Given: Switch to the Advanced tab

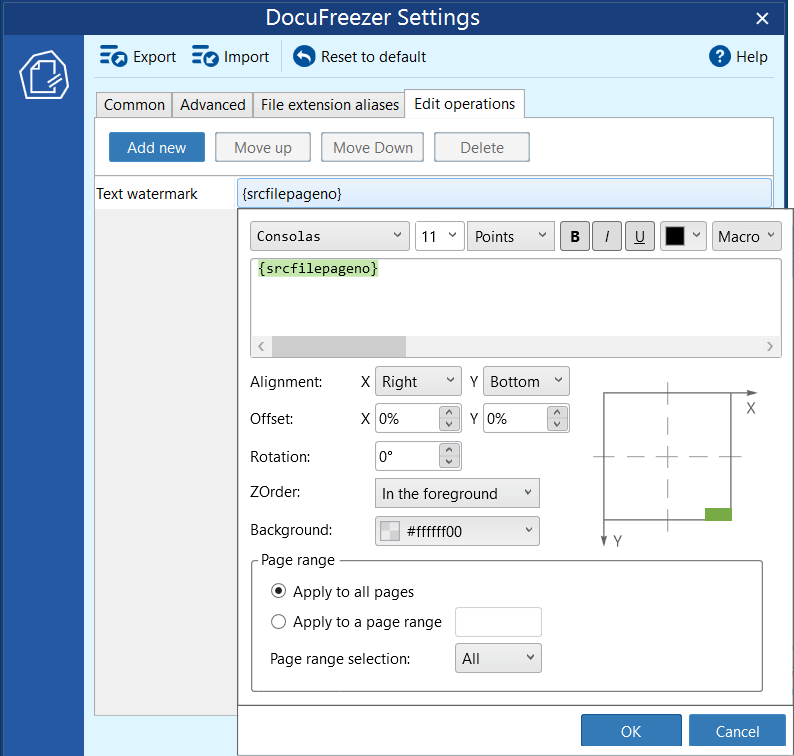Looking at the screenshot, I should pos(213,105).
